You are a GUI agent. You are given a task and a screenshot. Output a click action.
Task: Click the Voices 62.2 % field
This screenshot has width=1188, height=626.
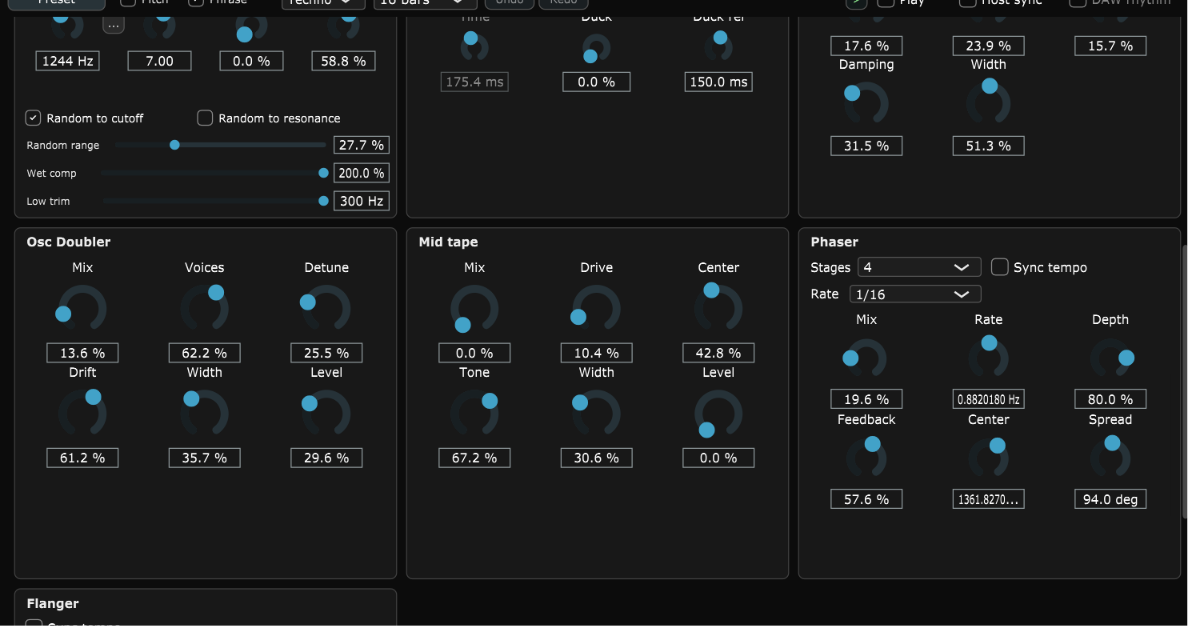point(205,352)
